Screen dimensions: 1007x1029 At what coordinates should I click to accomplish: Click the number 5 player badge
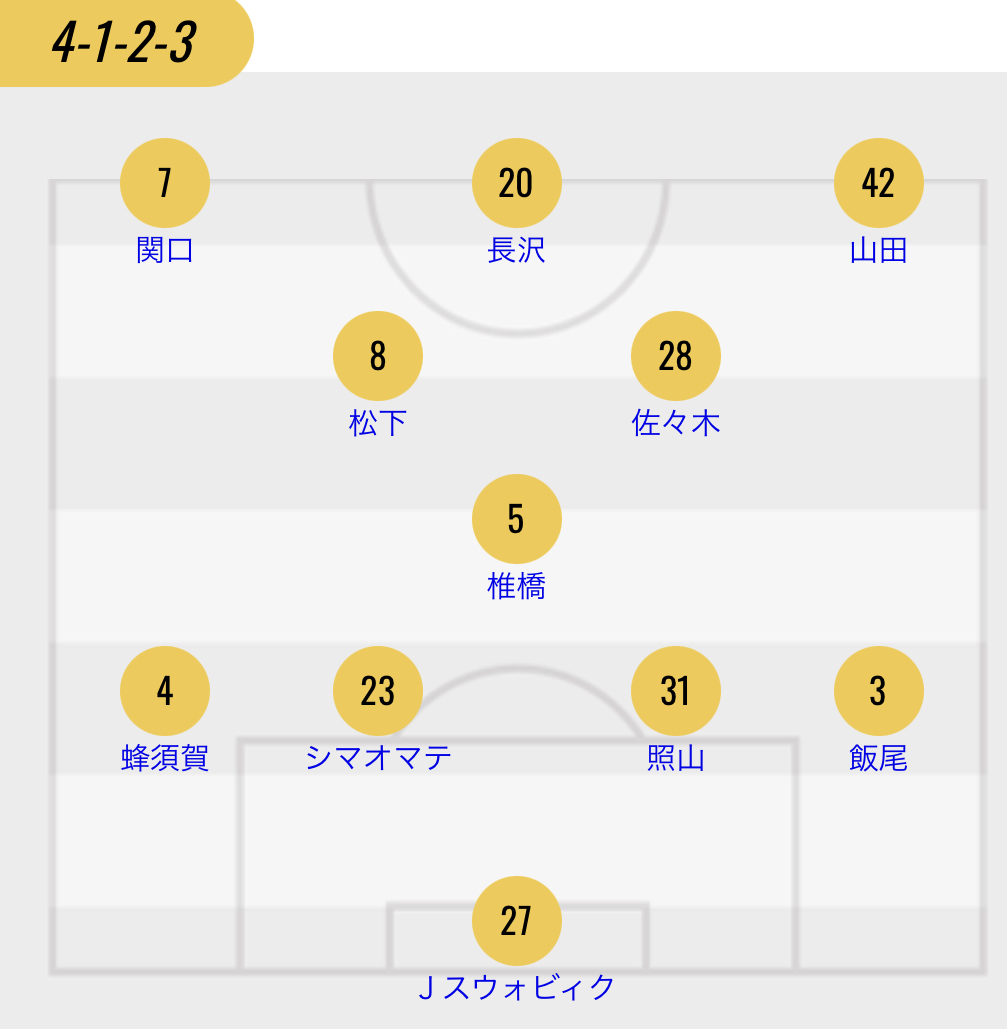[516, 519]
